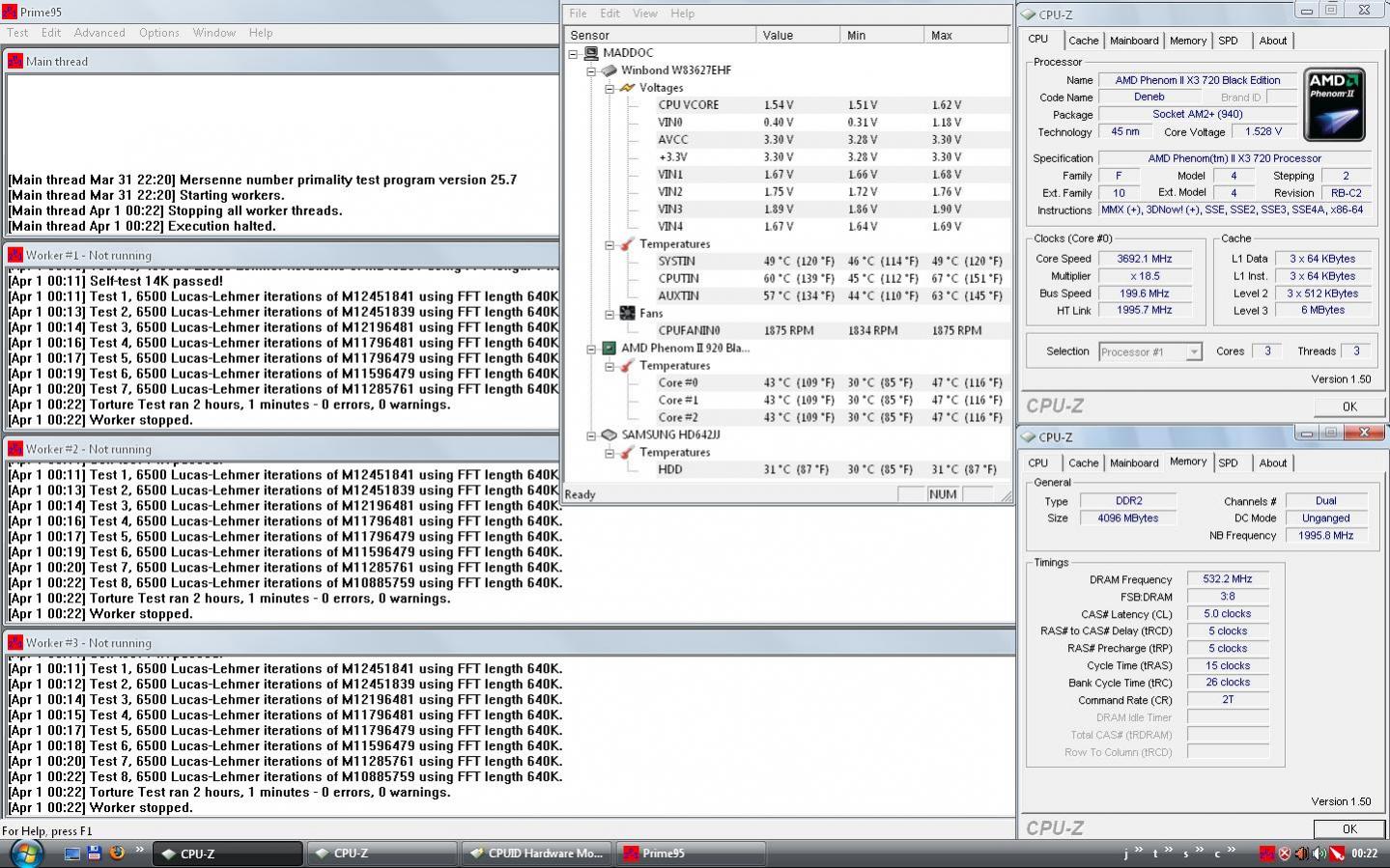This screenshot has height=868, width=1390.
Task: Open Processor #1 selection dropdown
Action: coord(1150,351)
